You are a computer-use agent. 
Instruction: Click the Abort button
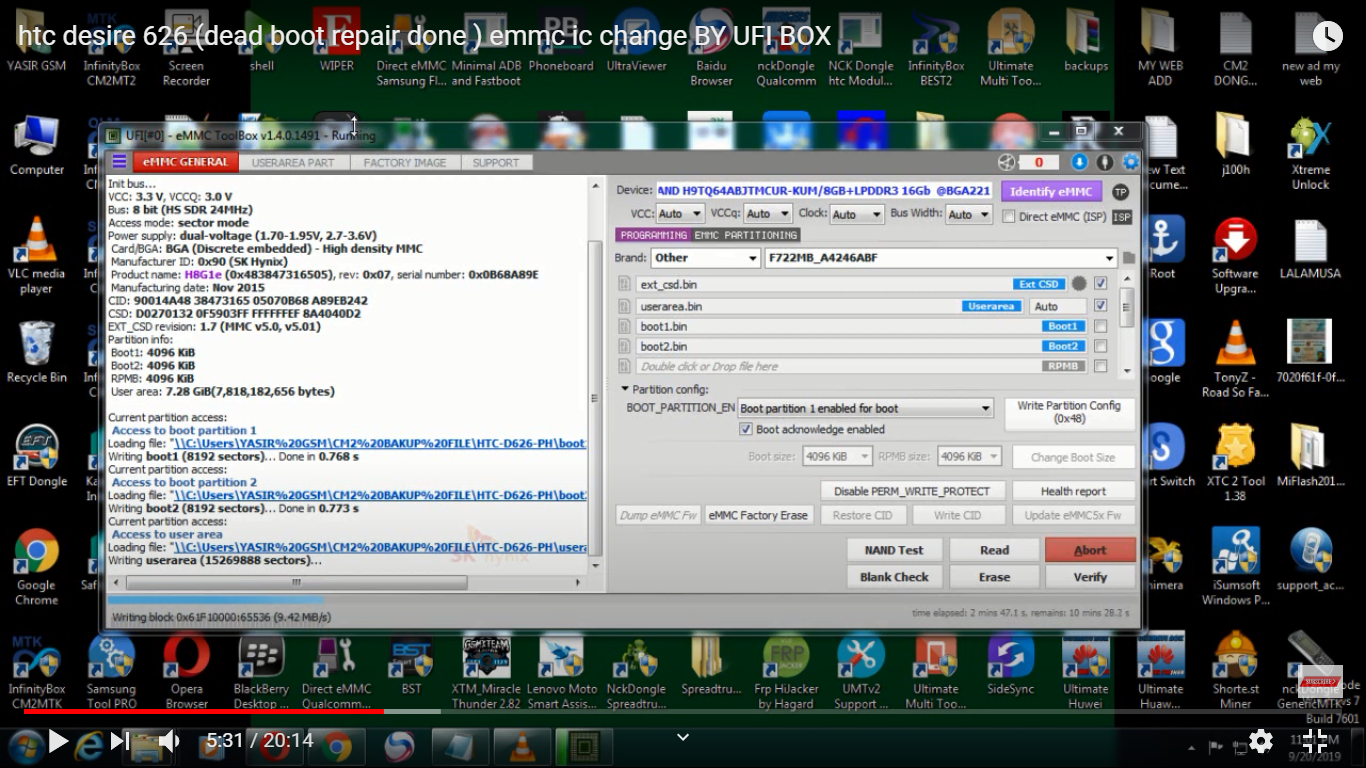(x=1090, y=550)
